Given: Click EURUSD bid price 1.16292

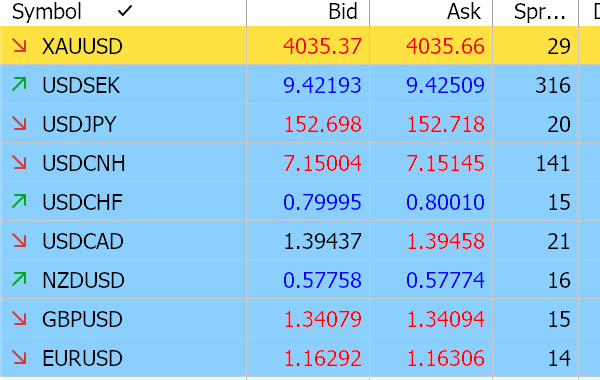Looking at the screenshot, I should (x=322, y=359).
